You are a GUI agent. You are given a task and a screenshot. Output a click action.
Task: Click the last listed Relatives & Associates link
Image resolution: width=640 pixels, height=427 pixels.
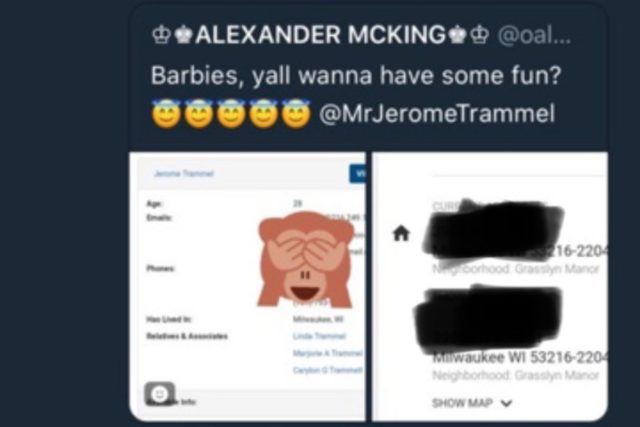tap(327, 370)
